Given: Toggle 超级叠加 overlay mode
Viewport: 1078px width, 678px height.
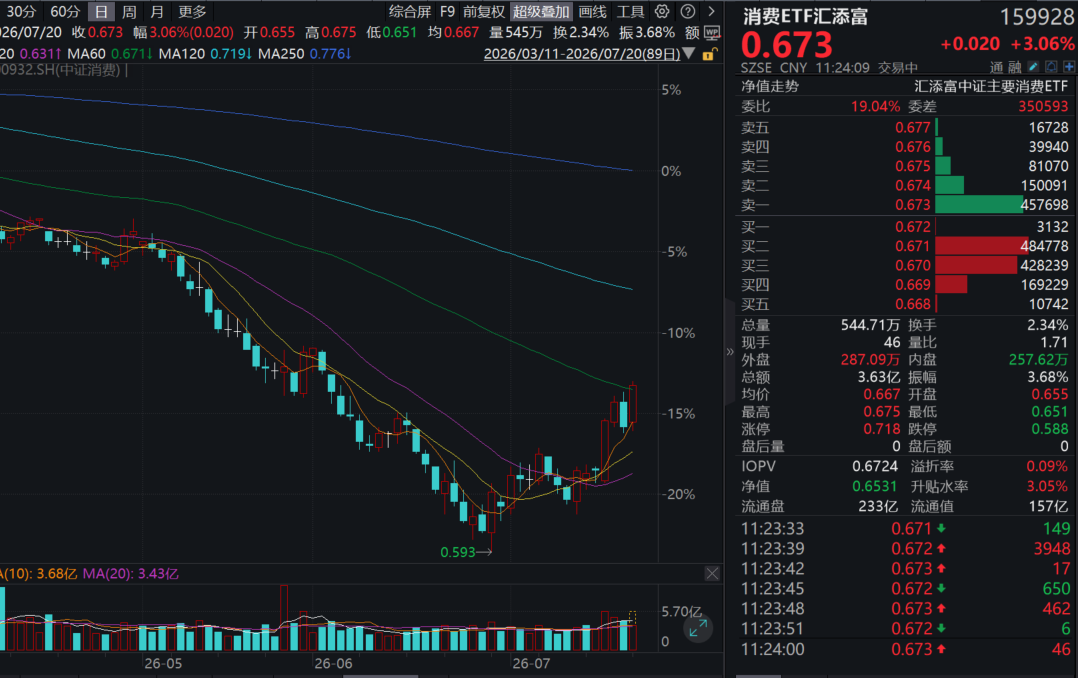Looking at the screenshot, I should (541, 12).
